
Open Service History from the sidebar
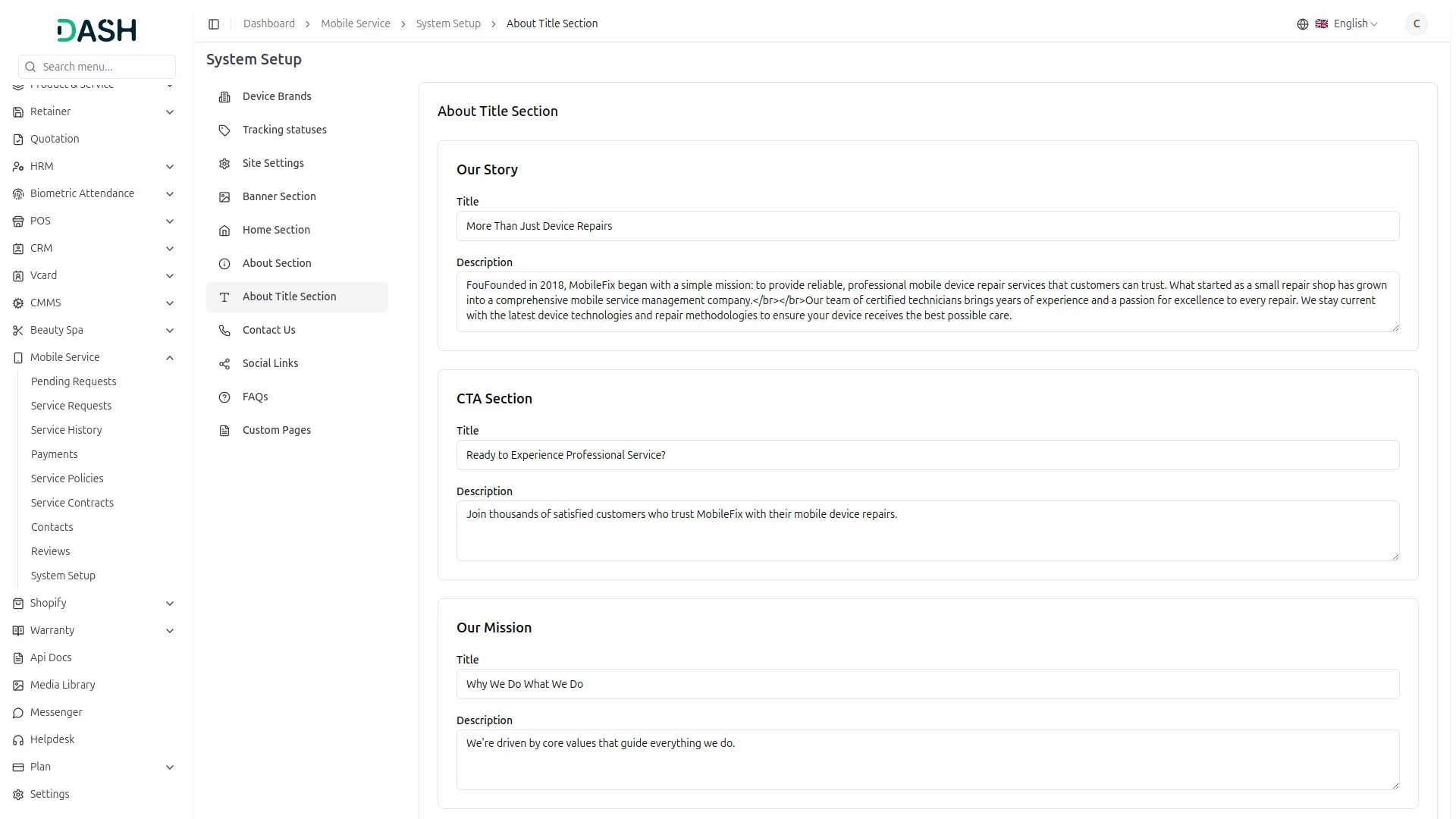[66, 430]
